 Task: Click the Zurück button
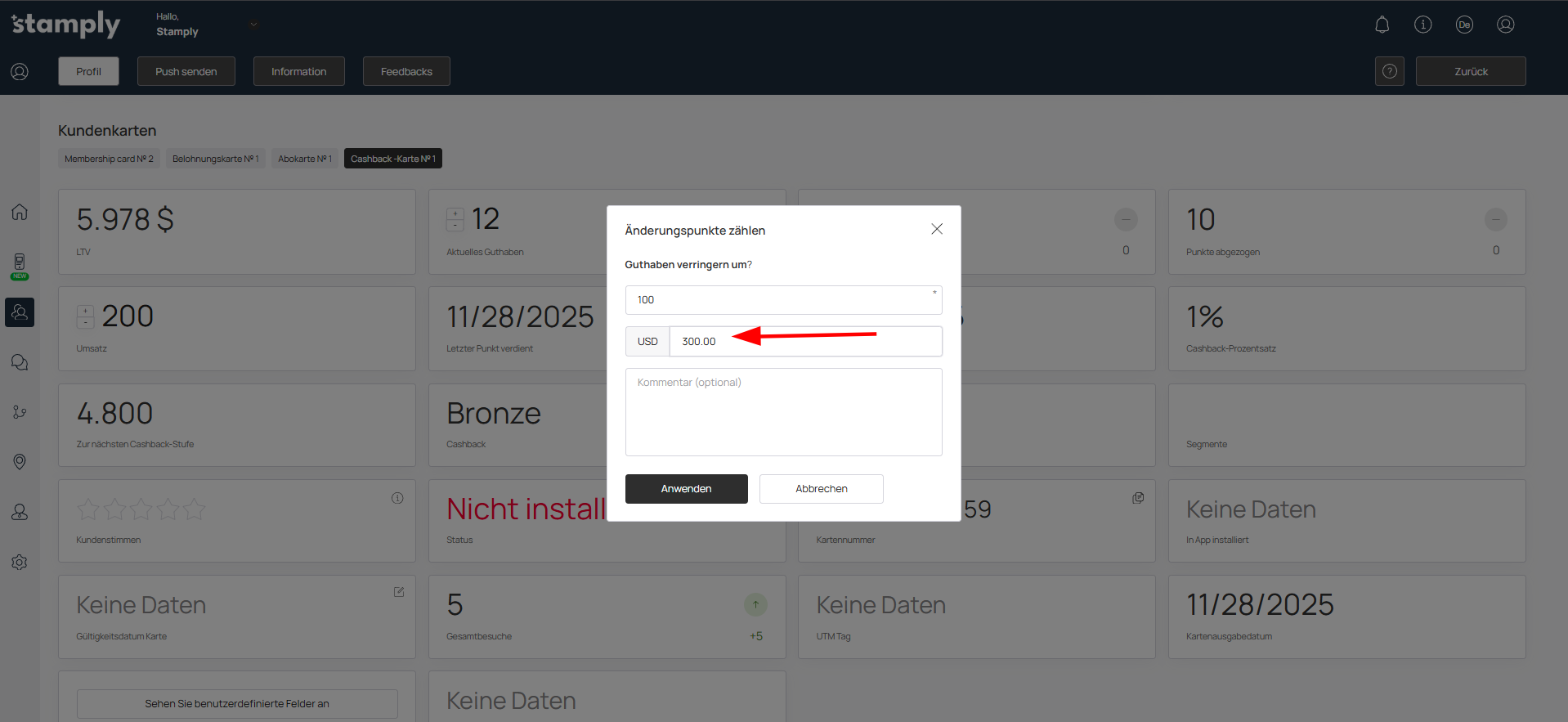1470,72
